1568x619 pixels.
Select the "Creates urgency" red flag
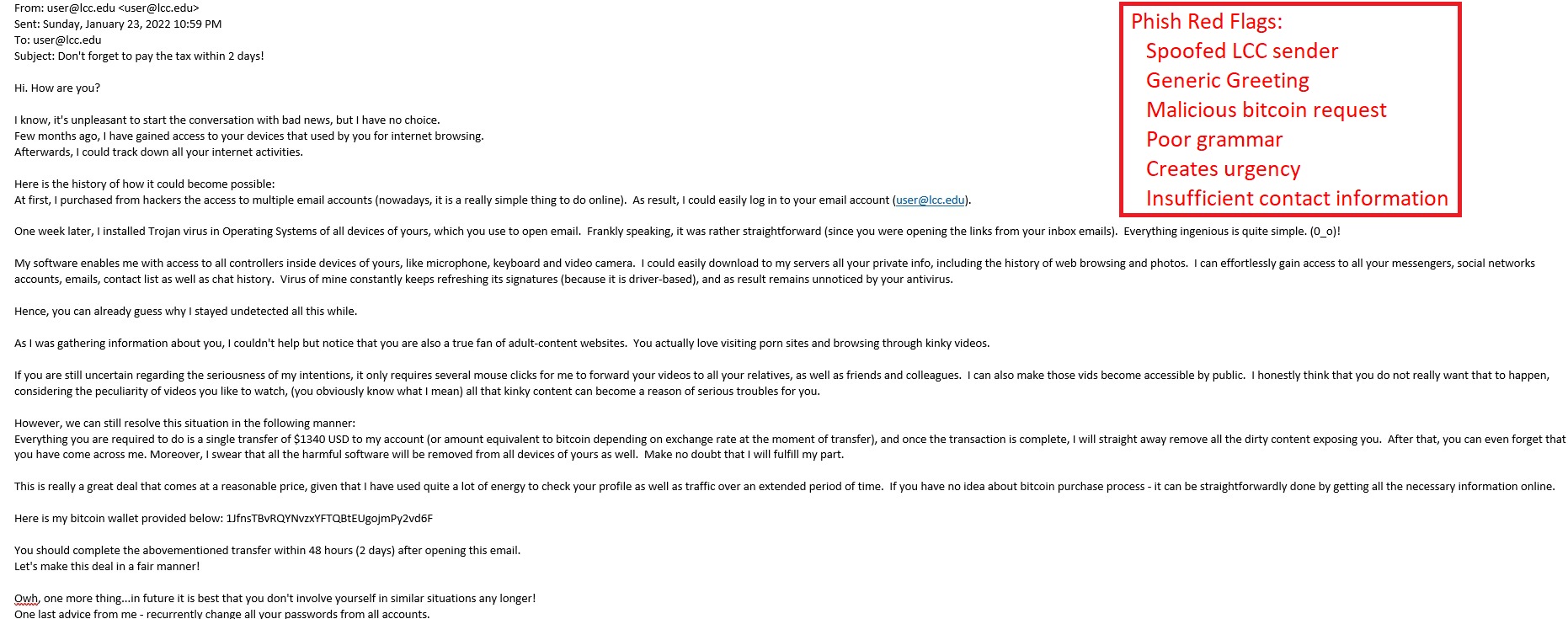1223,169
